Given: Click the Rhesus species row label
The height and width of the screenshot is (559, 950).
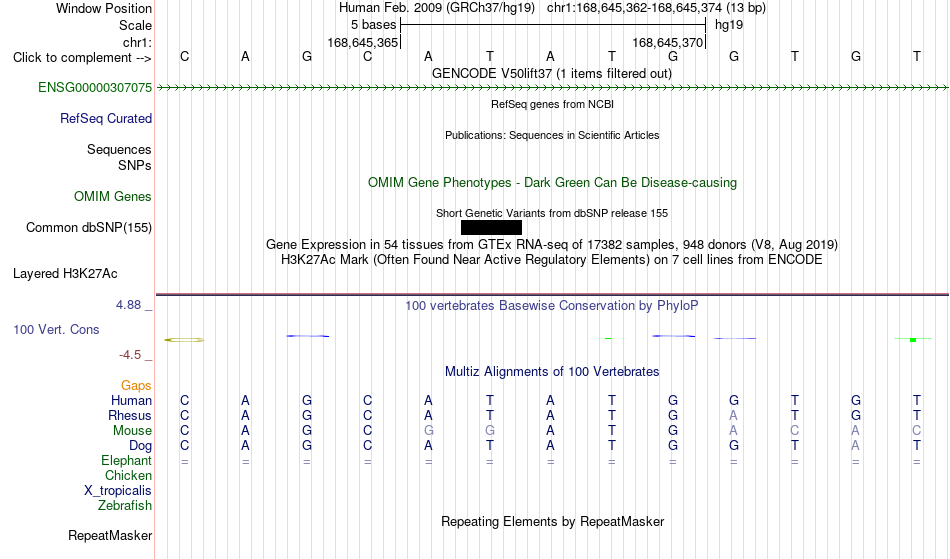Looking at the screenshot, I should (x=130, y=416).
